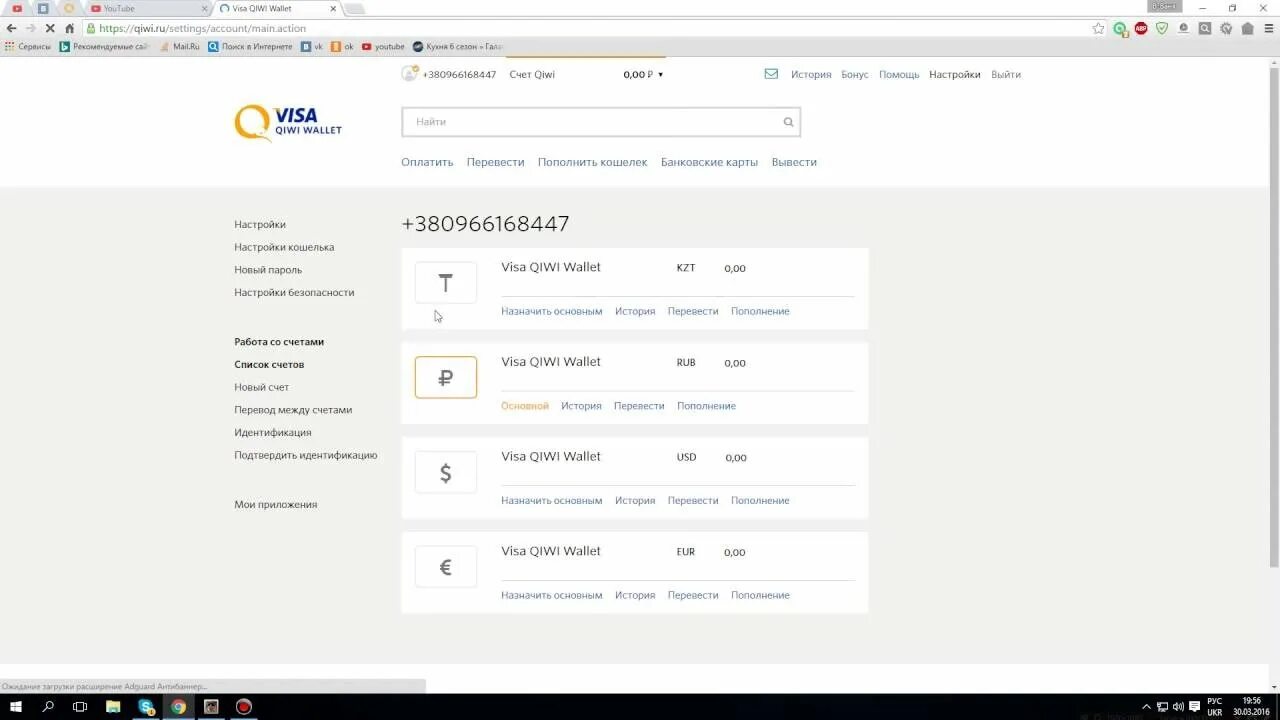Screen dimensions: 1280x720
Task: Click the browser address bar URL
Action: point(203,28)
